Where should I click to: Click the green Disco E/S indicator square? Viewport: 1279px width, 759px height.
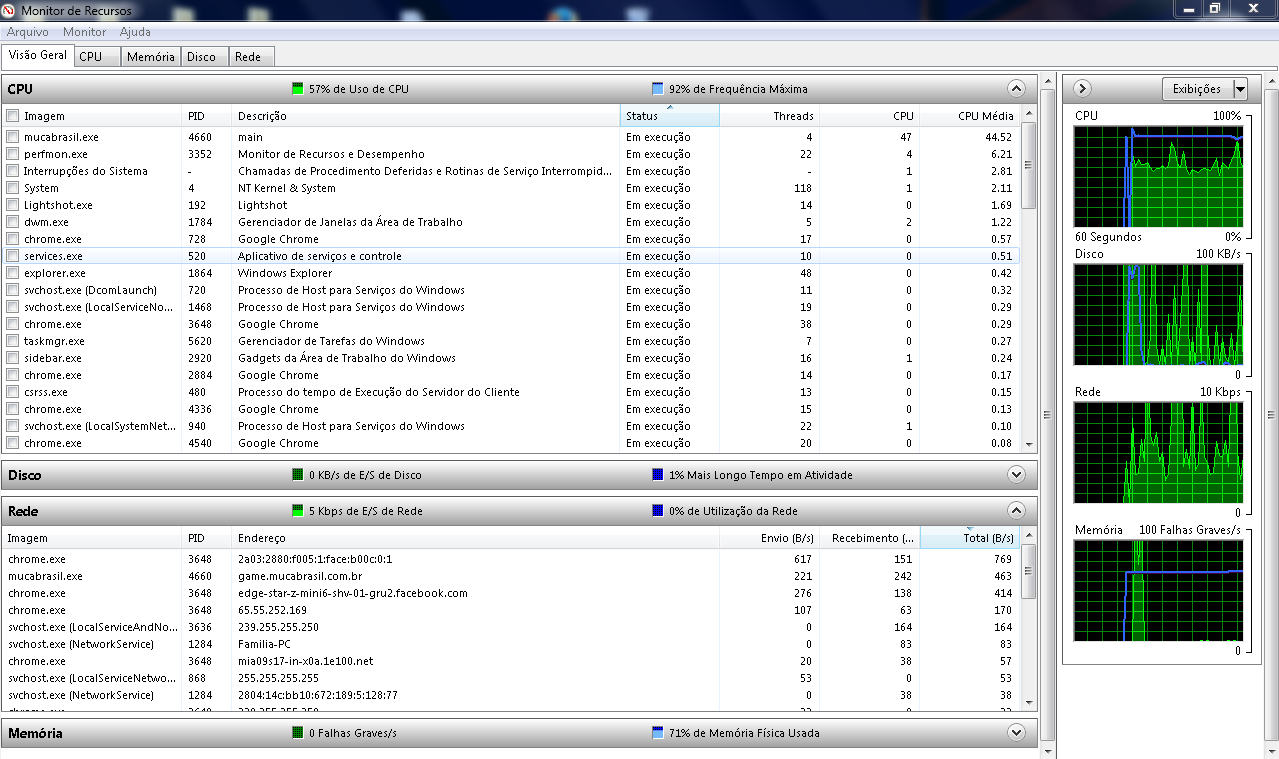click(297, 475)
